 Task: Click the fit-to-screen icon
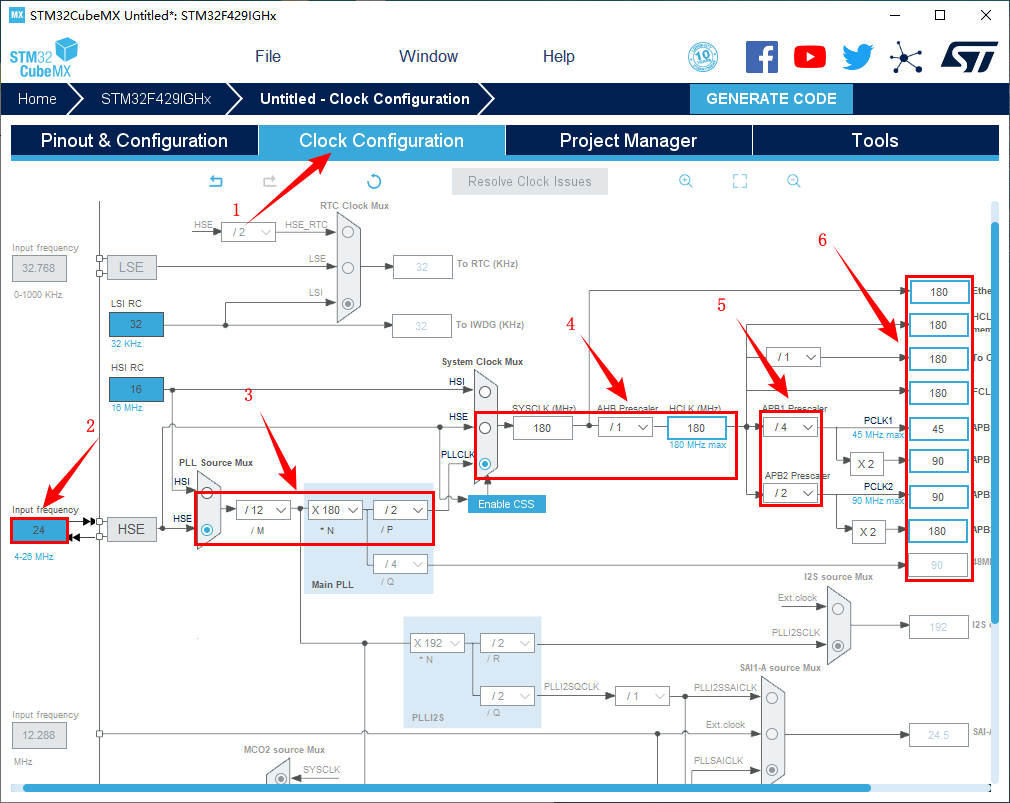(x=740, y=181)
